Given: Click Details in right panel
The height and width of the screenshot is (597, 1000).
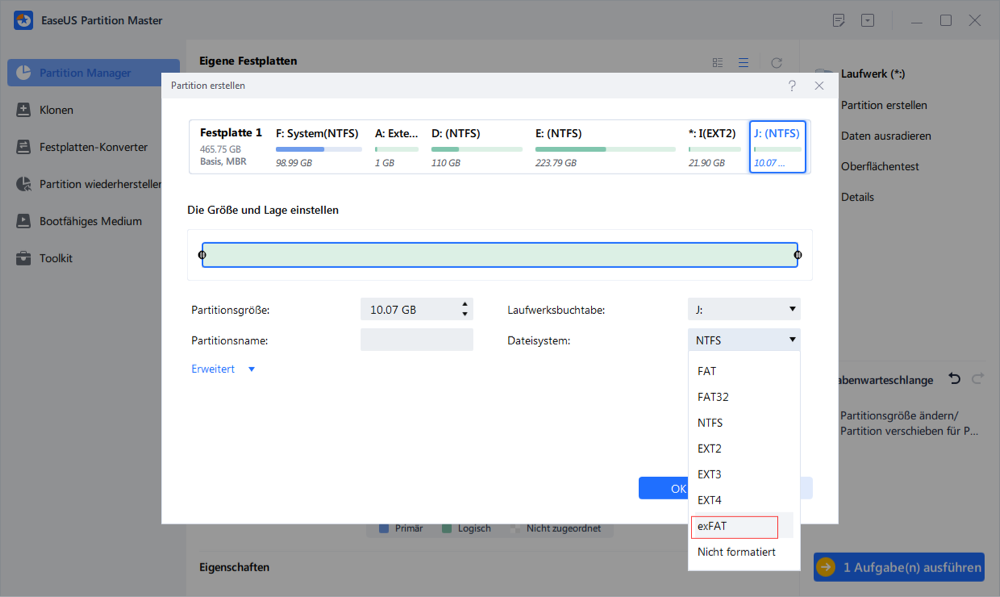Looking at the screenshot, I should coord(857,197).
